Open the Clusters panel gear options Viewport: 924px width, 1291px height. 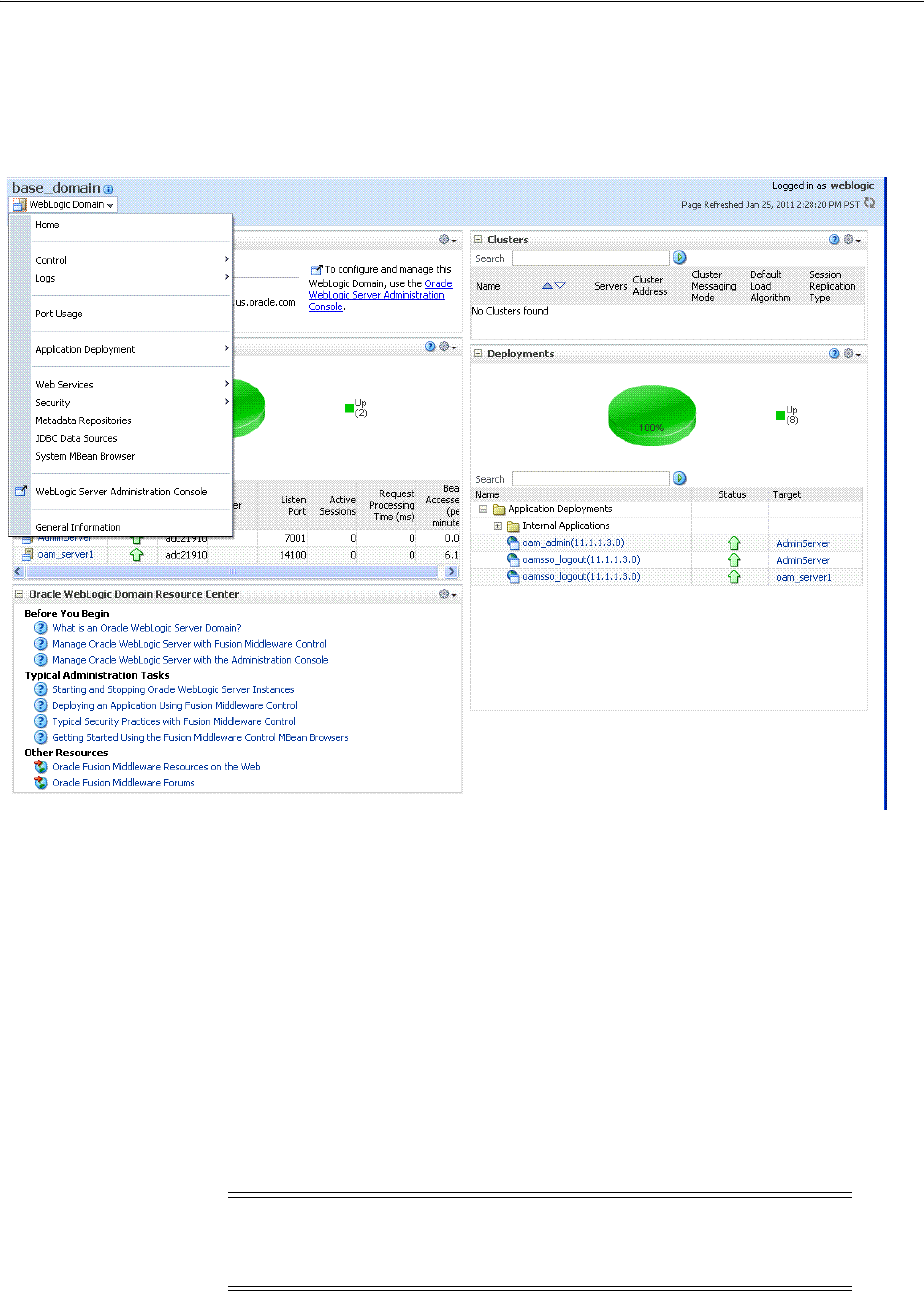pyautogui.click(x=851, y=240)
